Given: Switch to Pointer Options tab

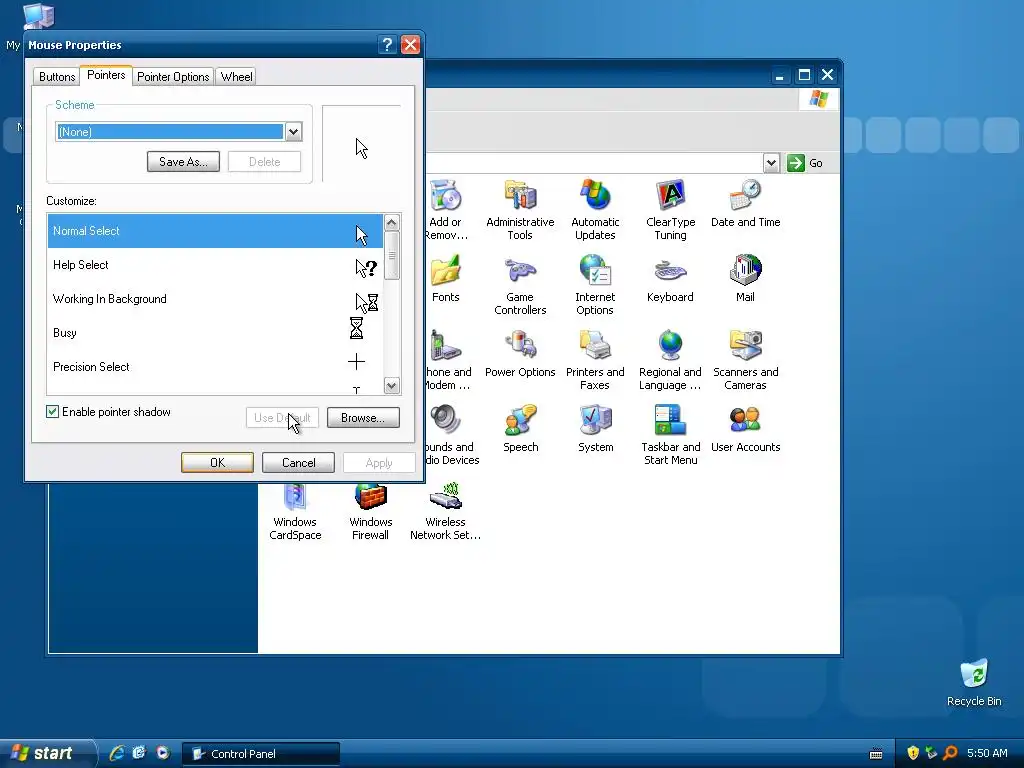Looking at the screenshot, I should [173, 76].
